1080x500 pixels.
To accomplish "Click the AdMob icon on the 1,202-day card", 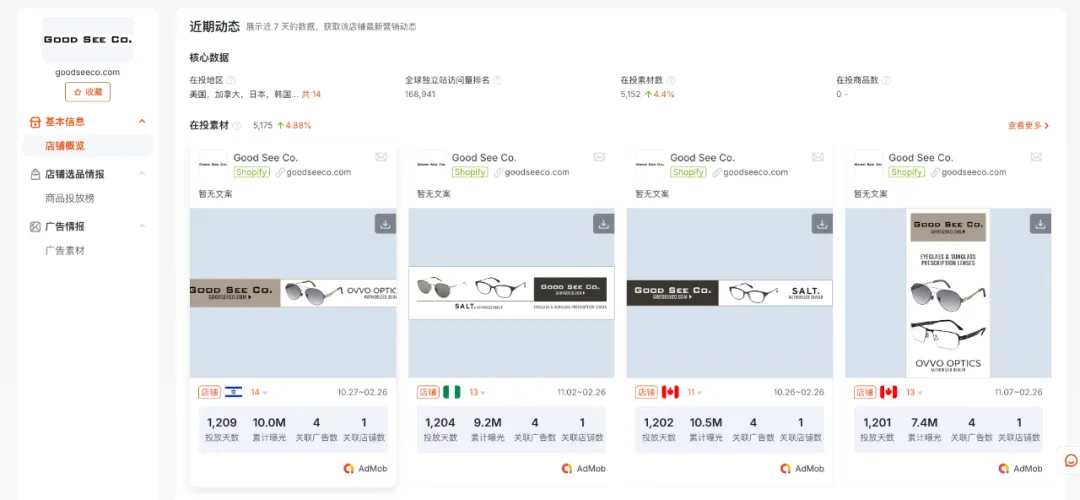I will pos(786,468).
